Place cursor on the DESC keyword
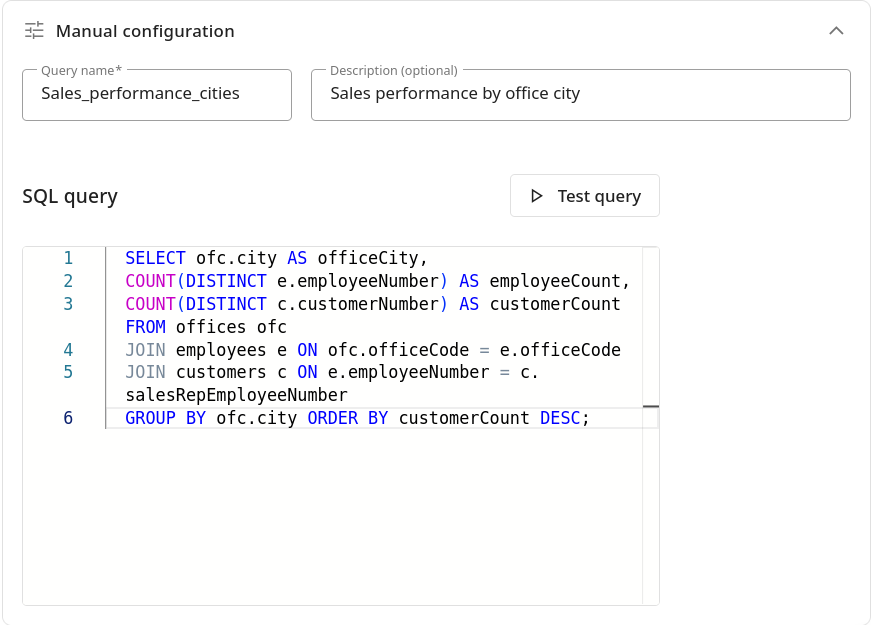This screenshot has height=625, width=871. point(559,418)
